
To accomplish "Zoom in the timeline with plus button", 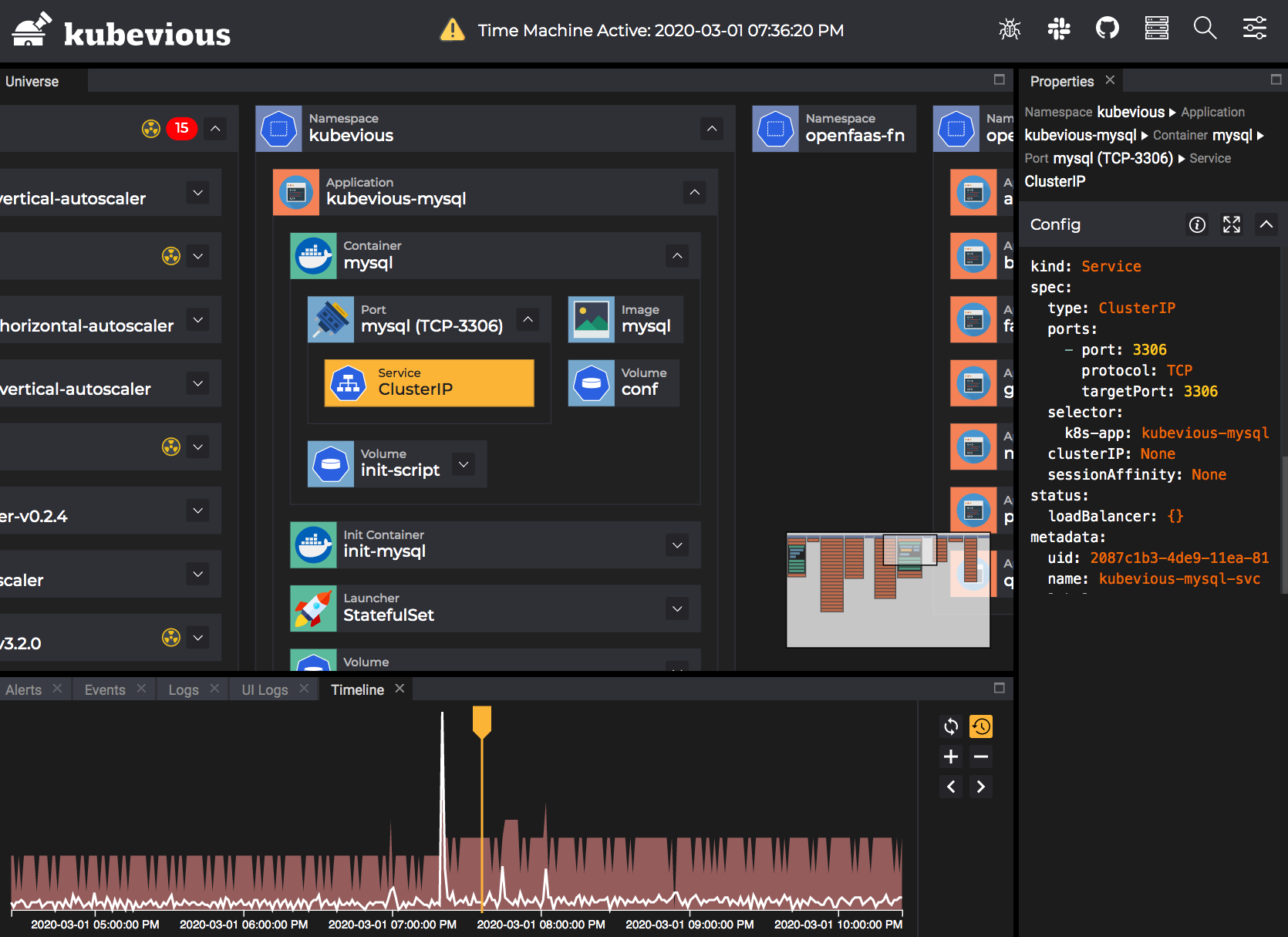I will (951, 757).
